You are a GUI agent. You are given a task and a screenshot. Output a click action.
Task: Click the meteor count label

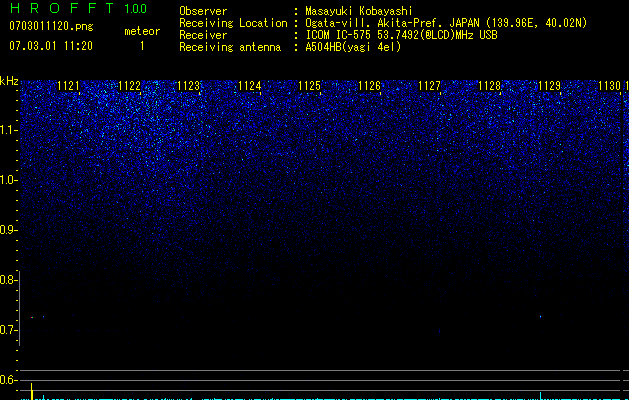(142, 31)
